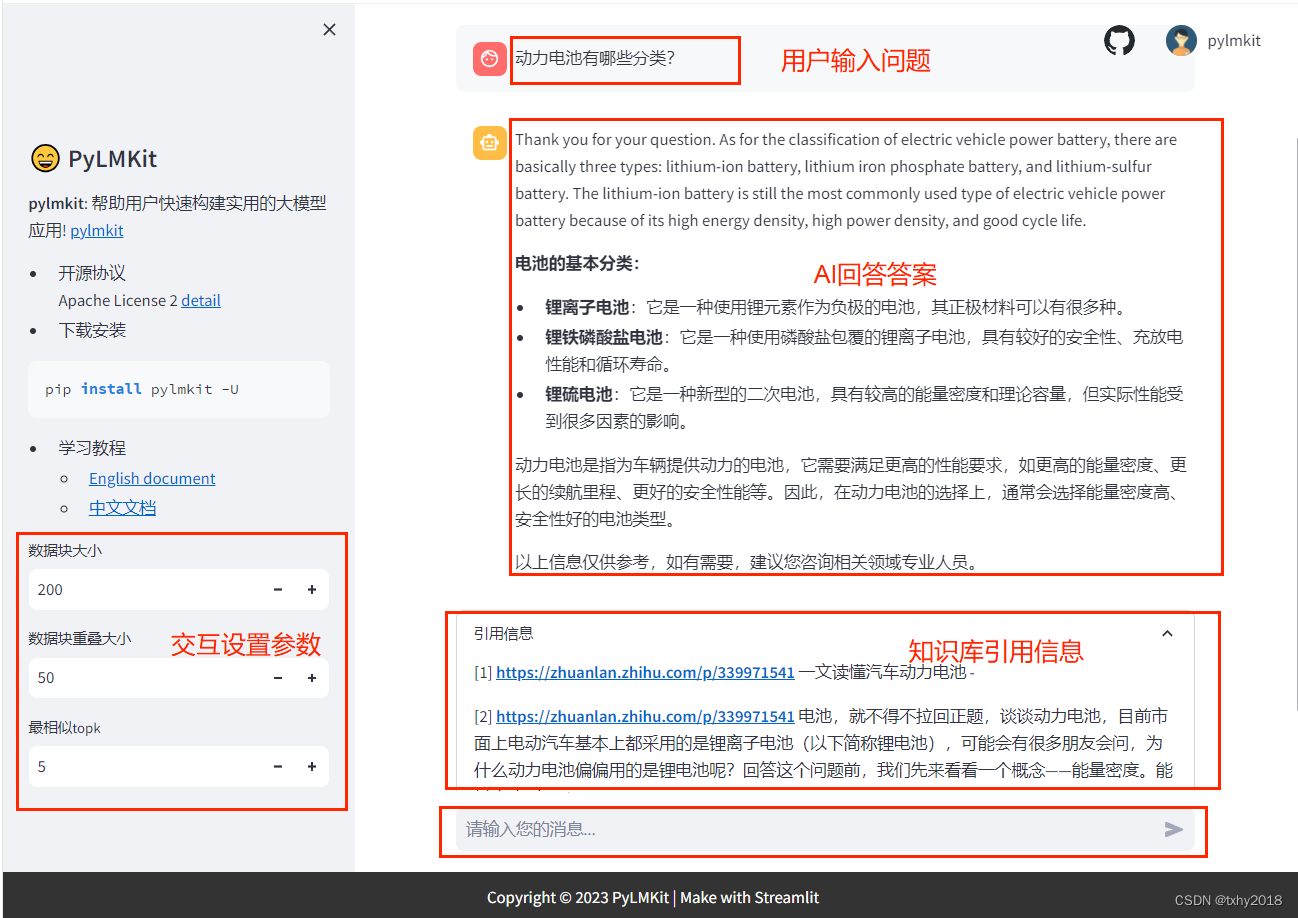1298x918 pixels.
Task: Decrease 最相似topk with minus button
Action: point(278,767)
